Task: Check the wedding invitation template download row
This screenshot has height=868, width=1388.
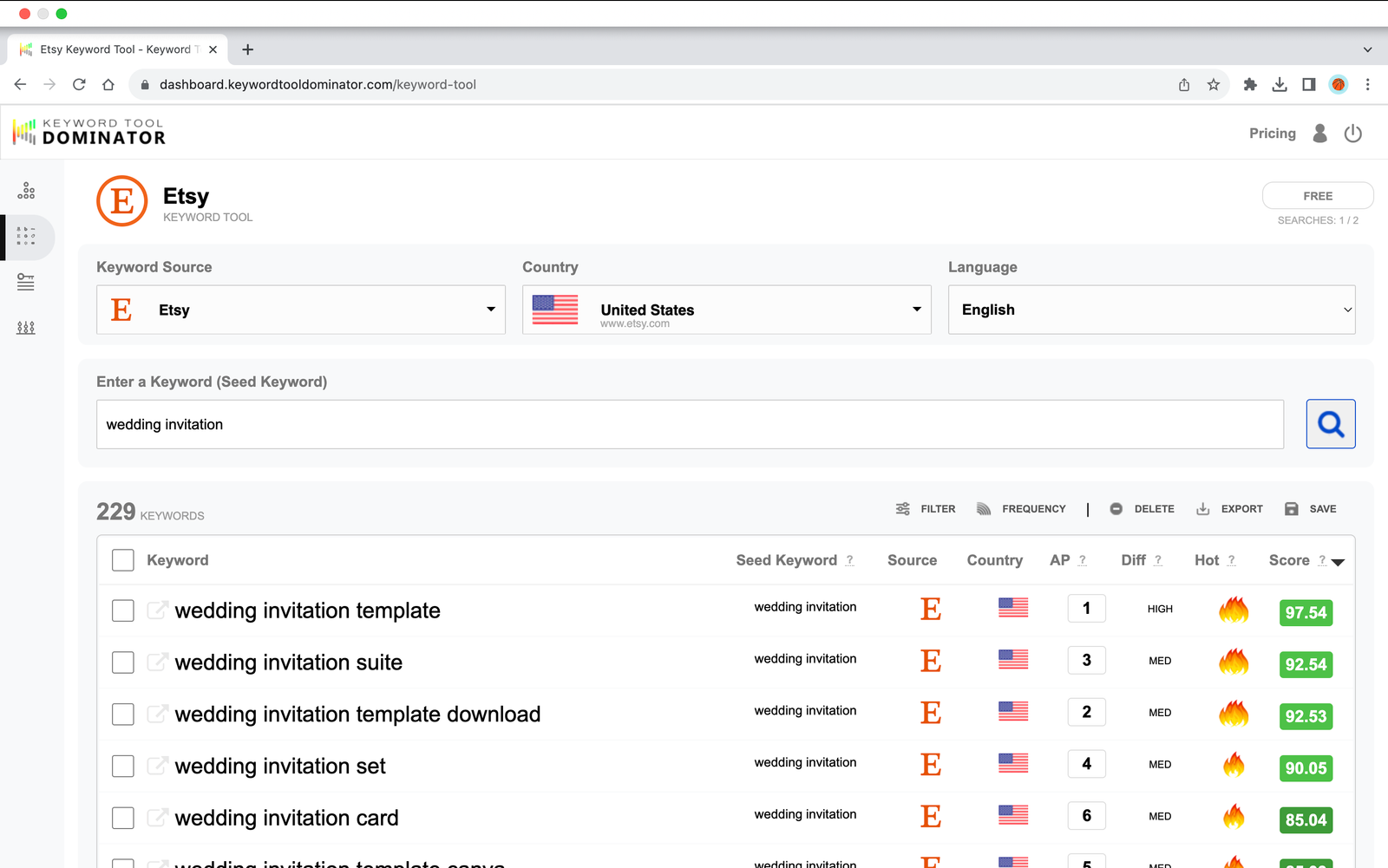Action: tap(123, 715)
